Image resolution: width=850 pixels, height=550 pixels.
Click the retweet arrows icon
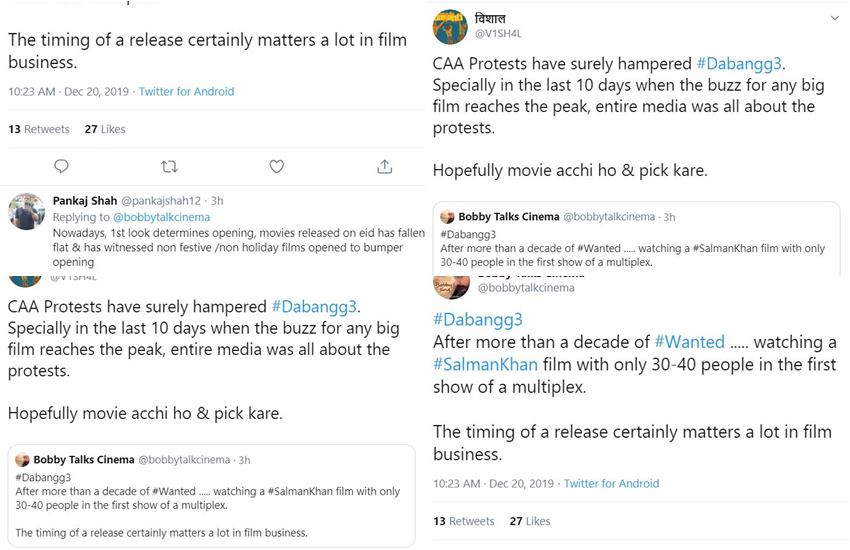pos(169,166)
